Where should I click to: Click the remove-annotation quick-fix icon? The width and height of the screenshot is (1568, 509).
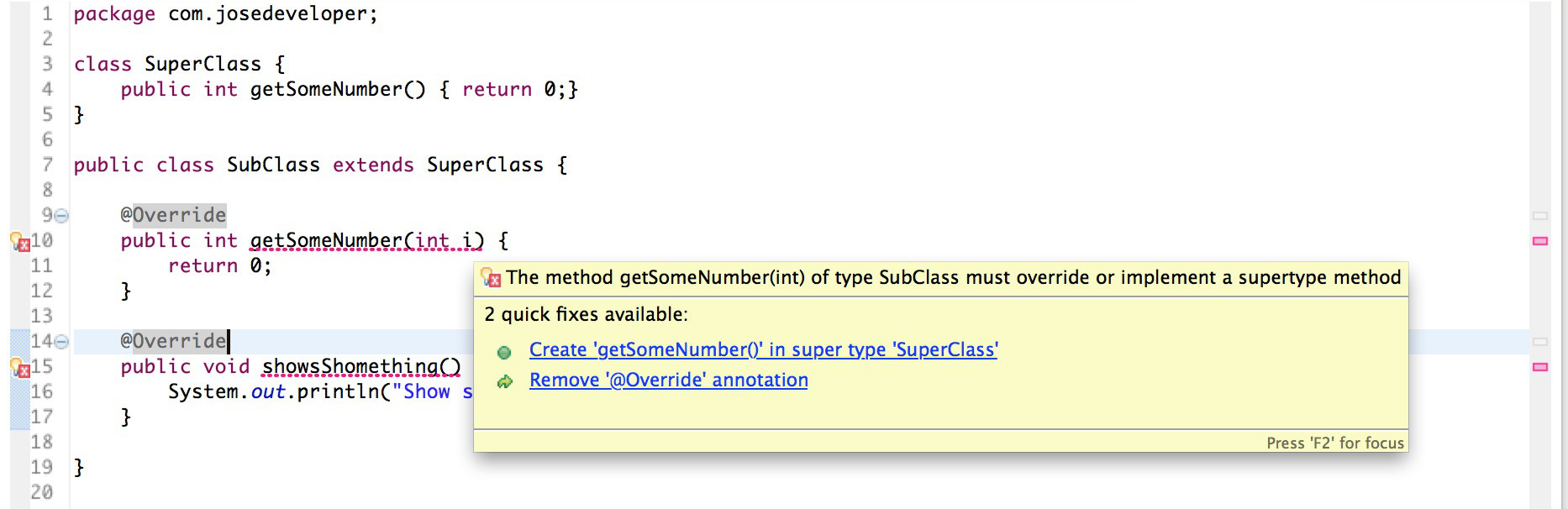pos(504,381)
